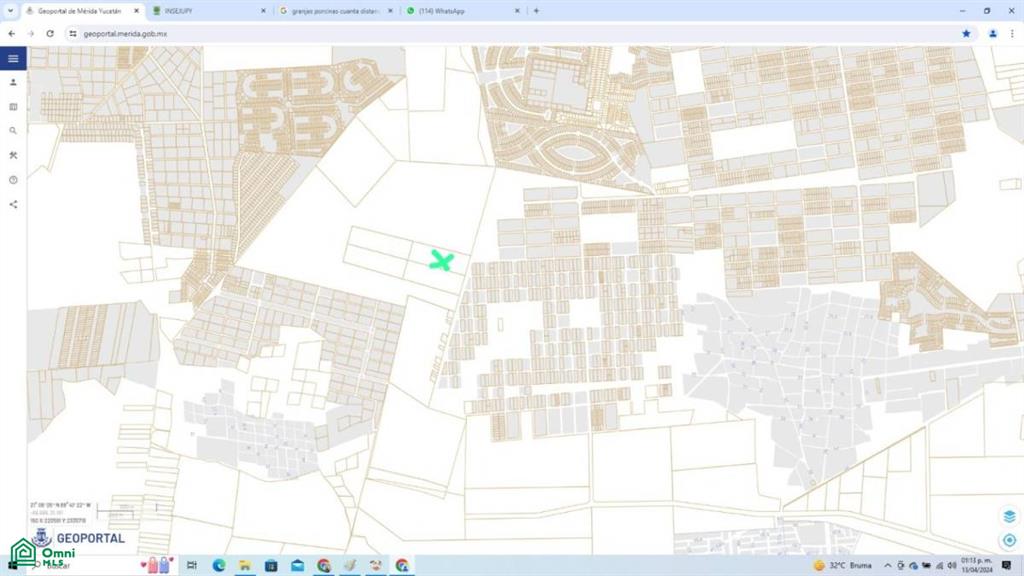This screenshot has height=576, width=1024.
Task: Launch Microsoft Edge from taskbar
Action: [219, 565]
